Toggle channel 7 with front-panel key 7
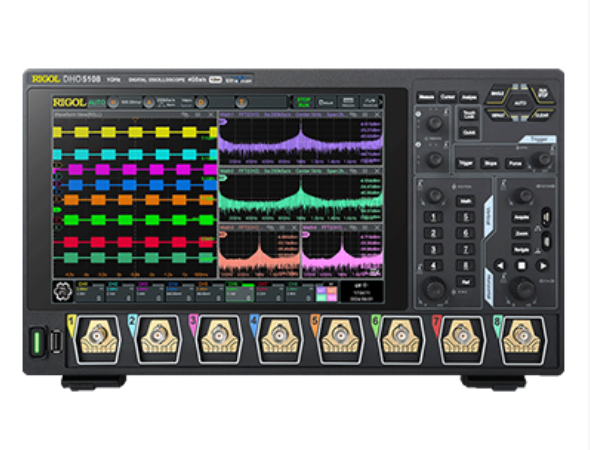The width and height of the screenshot is (590, 450). [x=465, y=249]
